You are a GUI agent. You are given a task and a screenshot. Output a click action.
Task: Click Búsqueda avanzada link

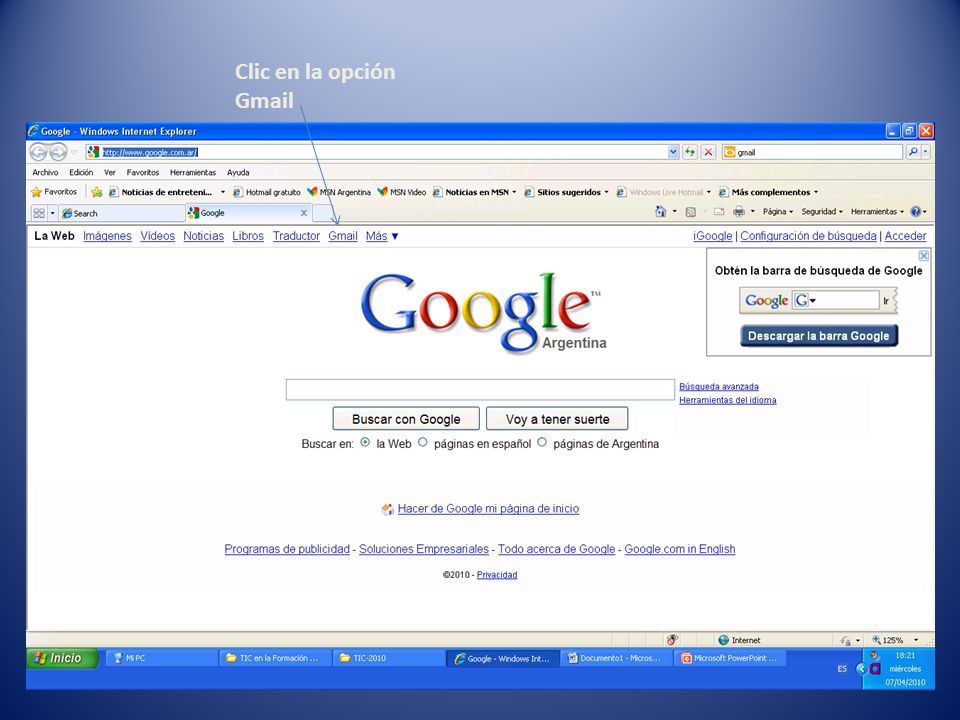pyautogui.click(x=719, y=386)
